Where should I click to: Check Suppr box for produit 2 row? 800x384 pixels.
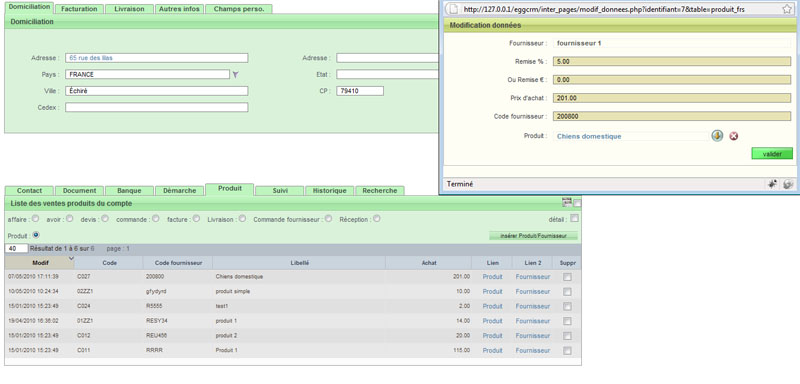[567, 336]
